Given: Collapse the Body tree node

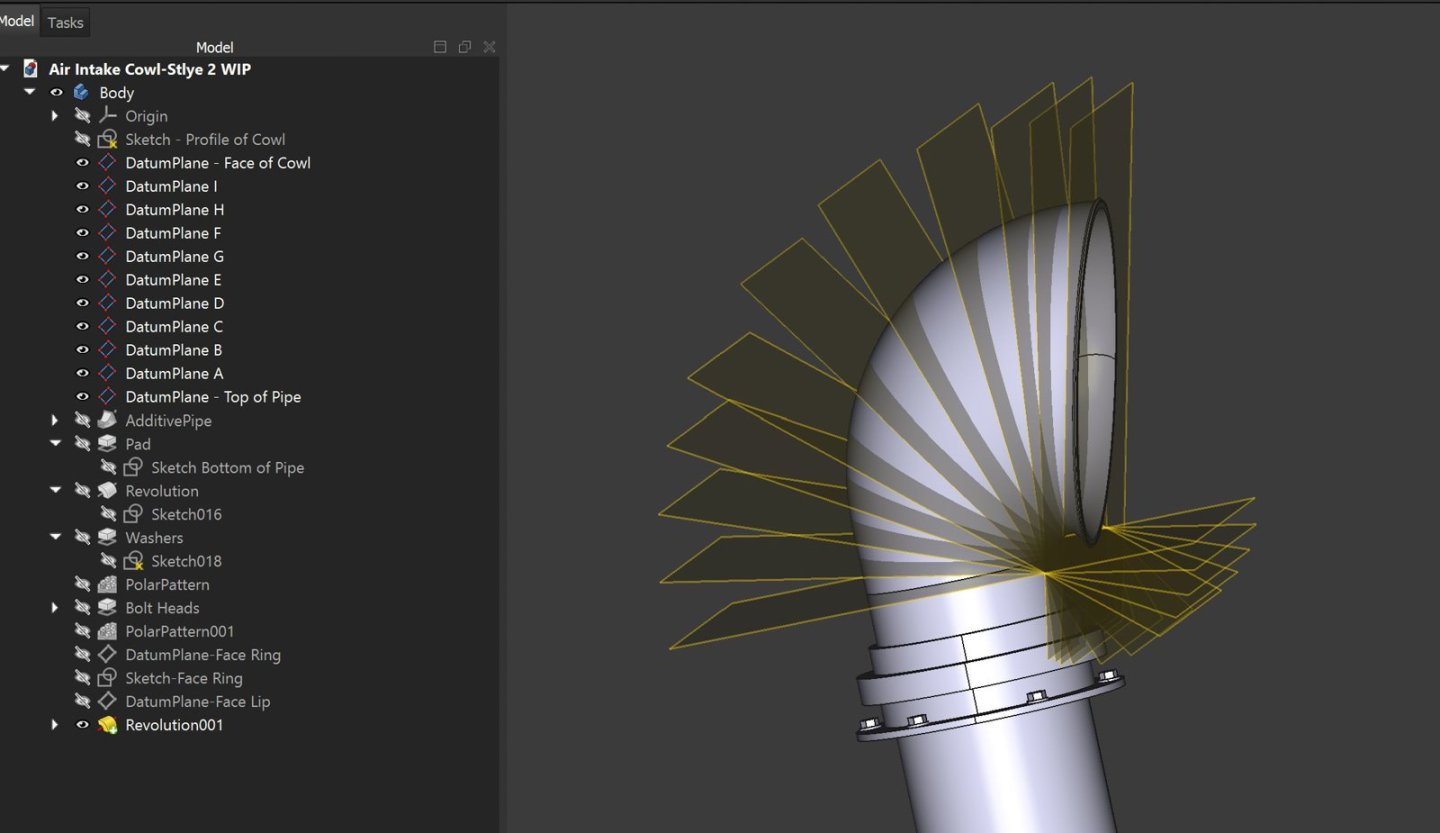Looking at the screenshot, I should pos(30,92).
